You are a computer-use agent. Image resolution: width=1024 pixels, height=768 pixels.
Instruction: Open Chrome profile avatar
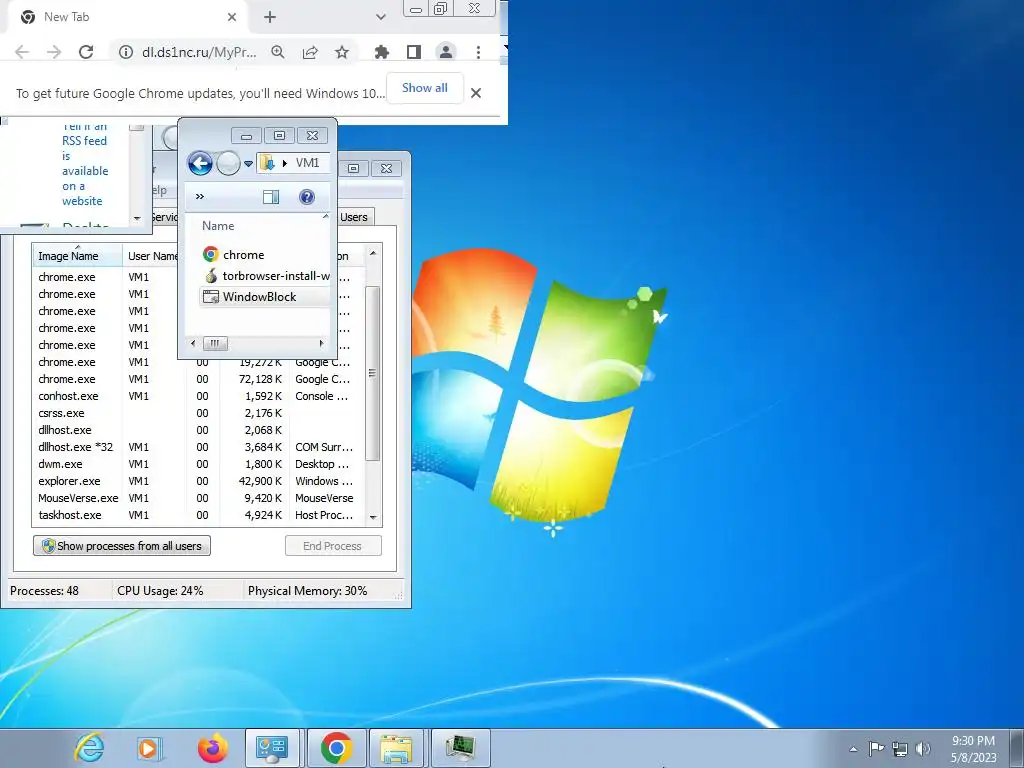click(446, 52)
